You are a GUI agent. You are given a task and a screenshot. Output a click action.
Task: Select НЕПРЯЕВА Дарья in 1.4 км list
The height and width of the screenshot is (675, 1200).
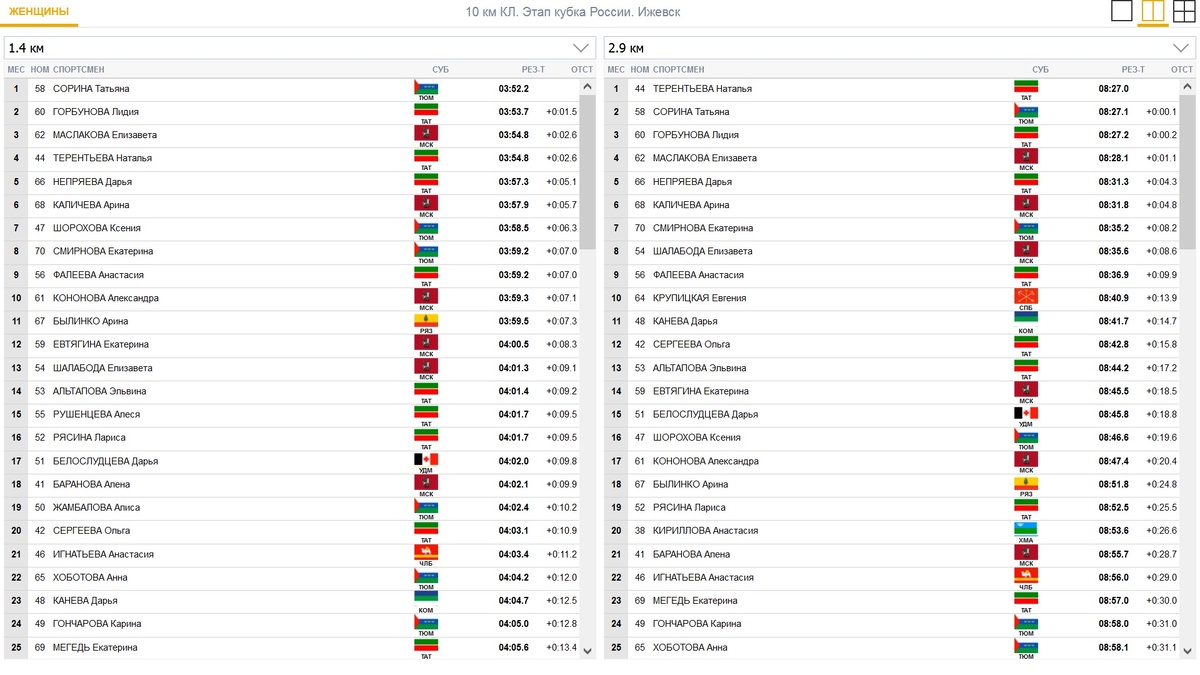tap(92, 182)
